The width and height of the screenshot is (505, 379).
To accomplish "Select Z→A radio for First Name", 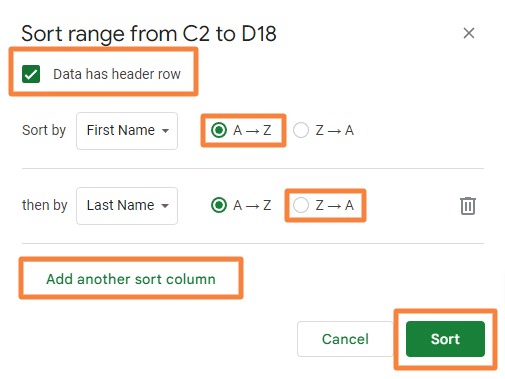I will click(301, 130).
